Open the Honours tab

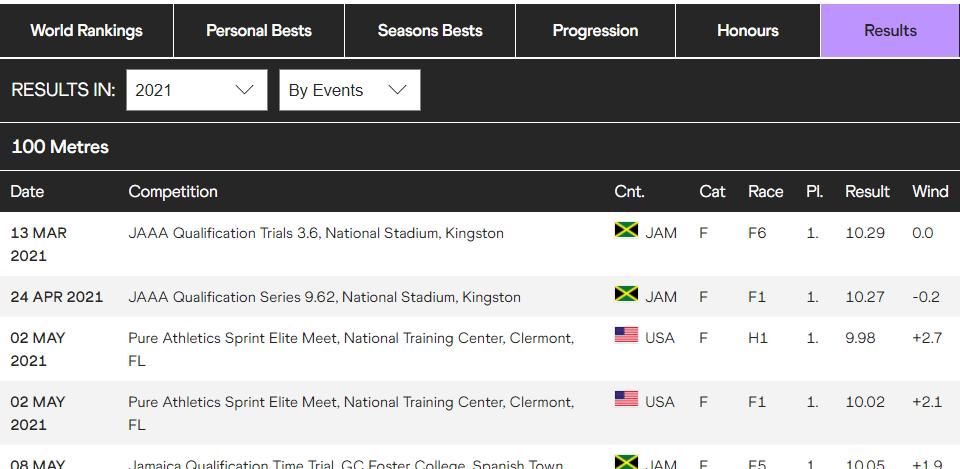(748, 31)
